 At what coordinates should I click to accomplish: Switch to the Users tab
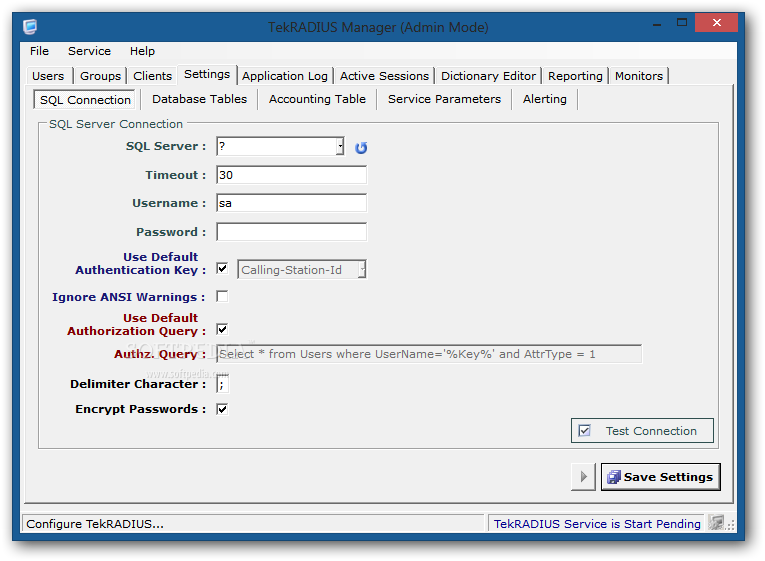(48, 76)
